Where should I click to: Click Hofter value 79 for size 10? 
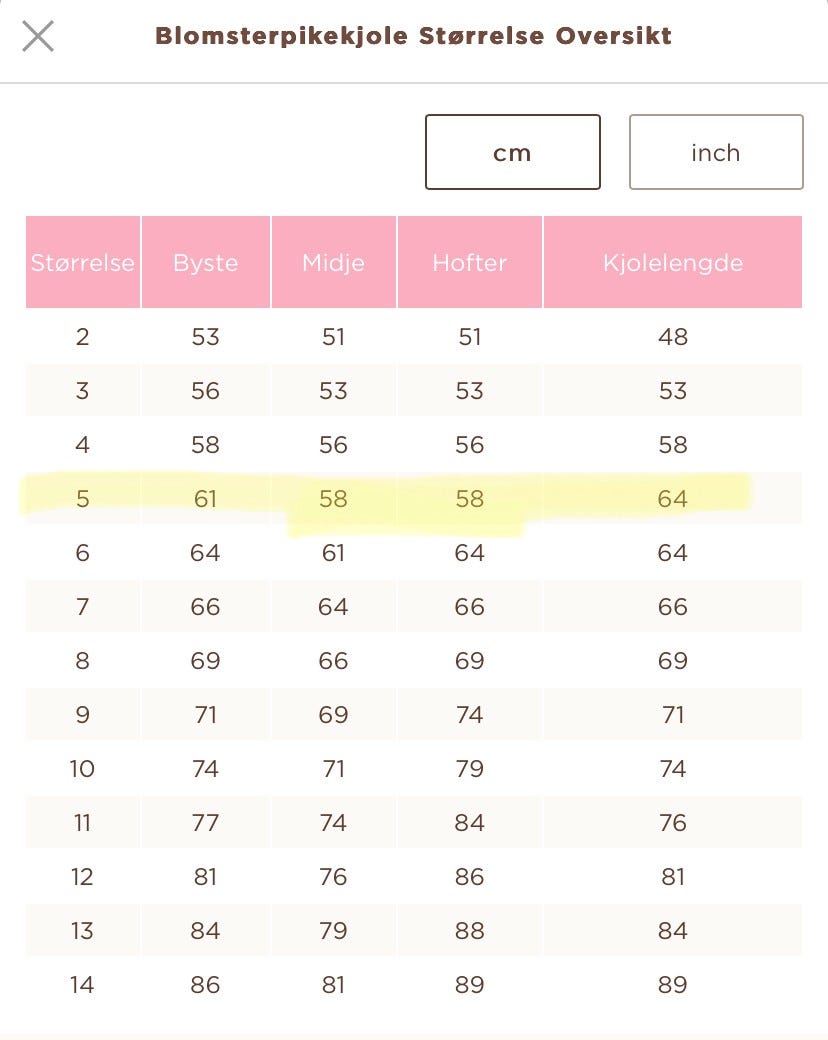[x=469, y=769]
